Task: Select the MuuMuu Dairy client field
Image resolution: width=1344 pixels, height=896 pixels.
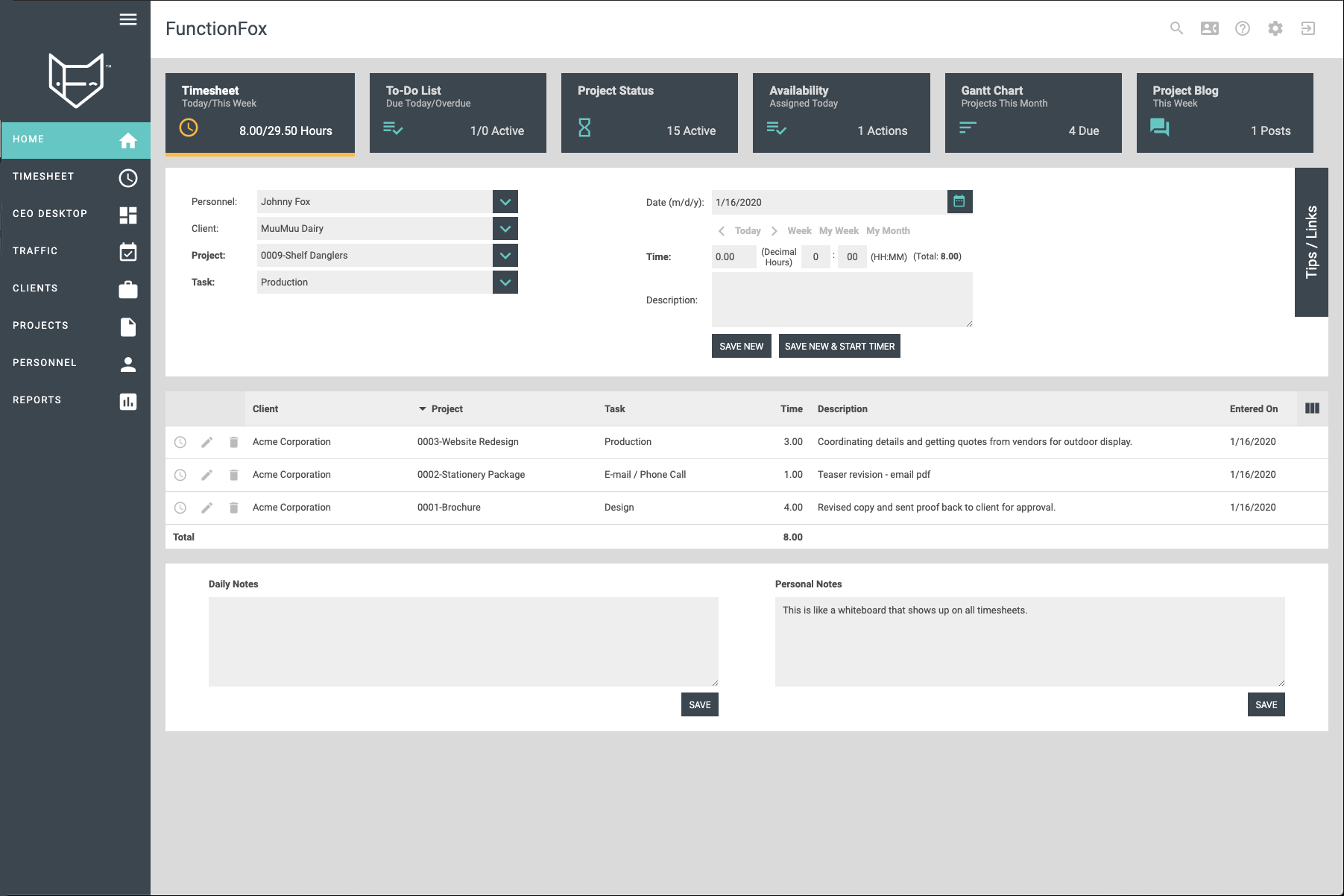Action: point(375,228)
